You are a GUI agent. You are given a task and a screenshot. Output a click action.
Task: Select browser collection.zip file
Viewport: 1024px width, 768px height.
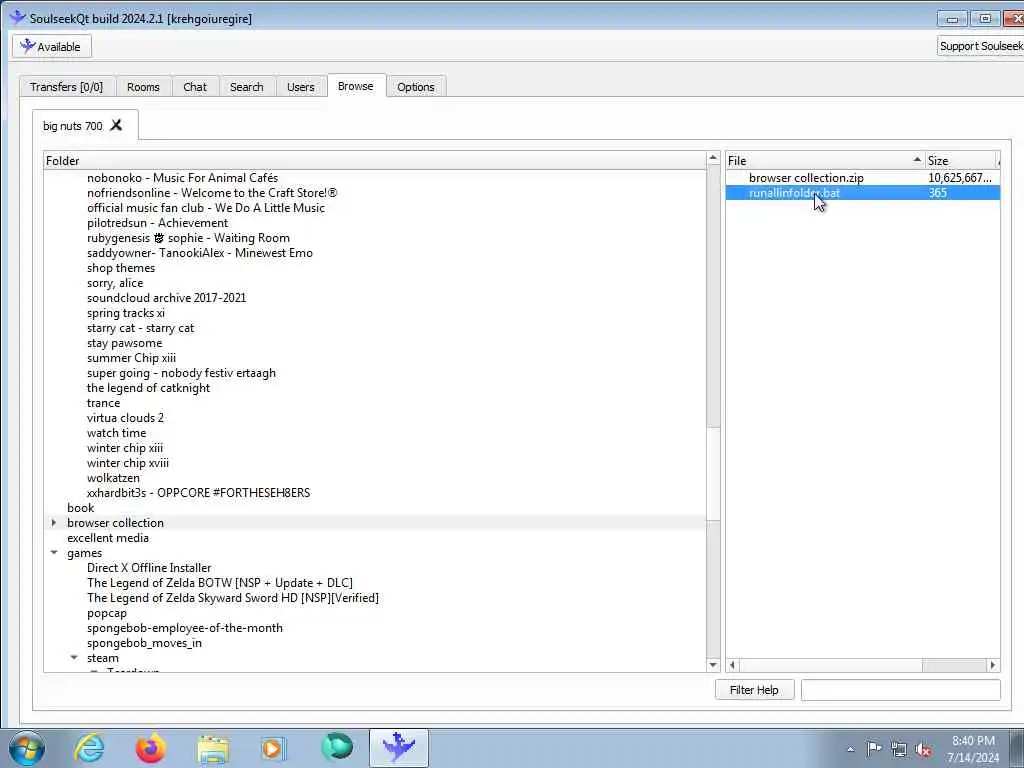(806, 178)
